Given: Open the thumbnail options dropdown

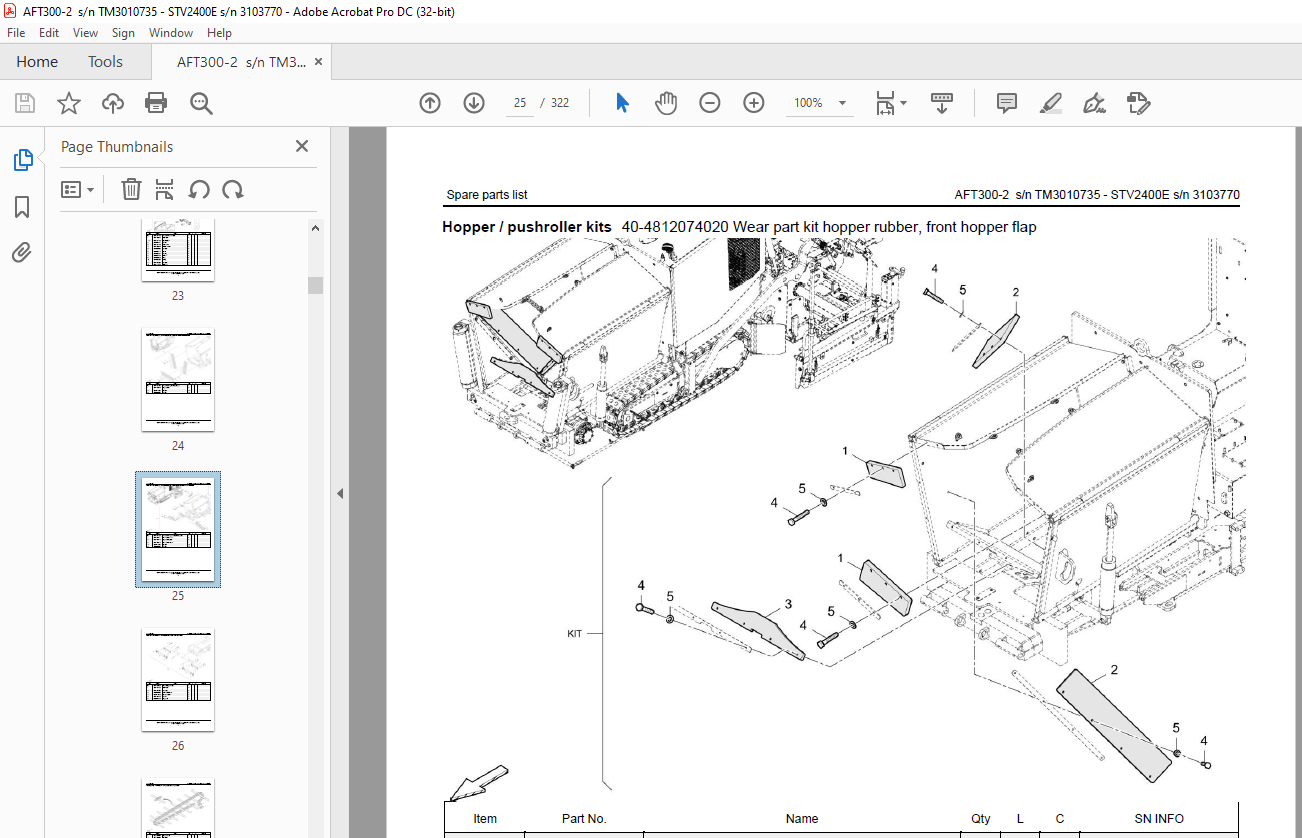Looking at the screenshot, I should [x=77, y=189].
